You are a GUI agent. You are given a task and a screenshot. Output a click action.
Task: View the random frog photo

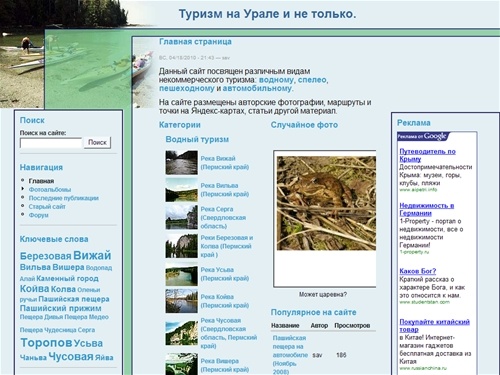[x=326, y=203]
